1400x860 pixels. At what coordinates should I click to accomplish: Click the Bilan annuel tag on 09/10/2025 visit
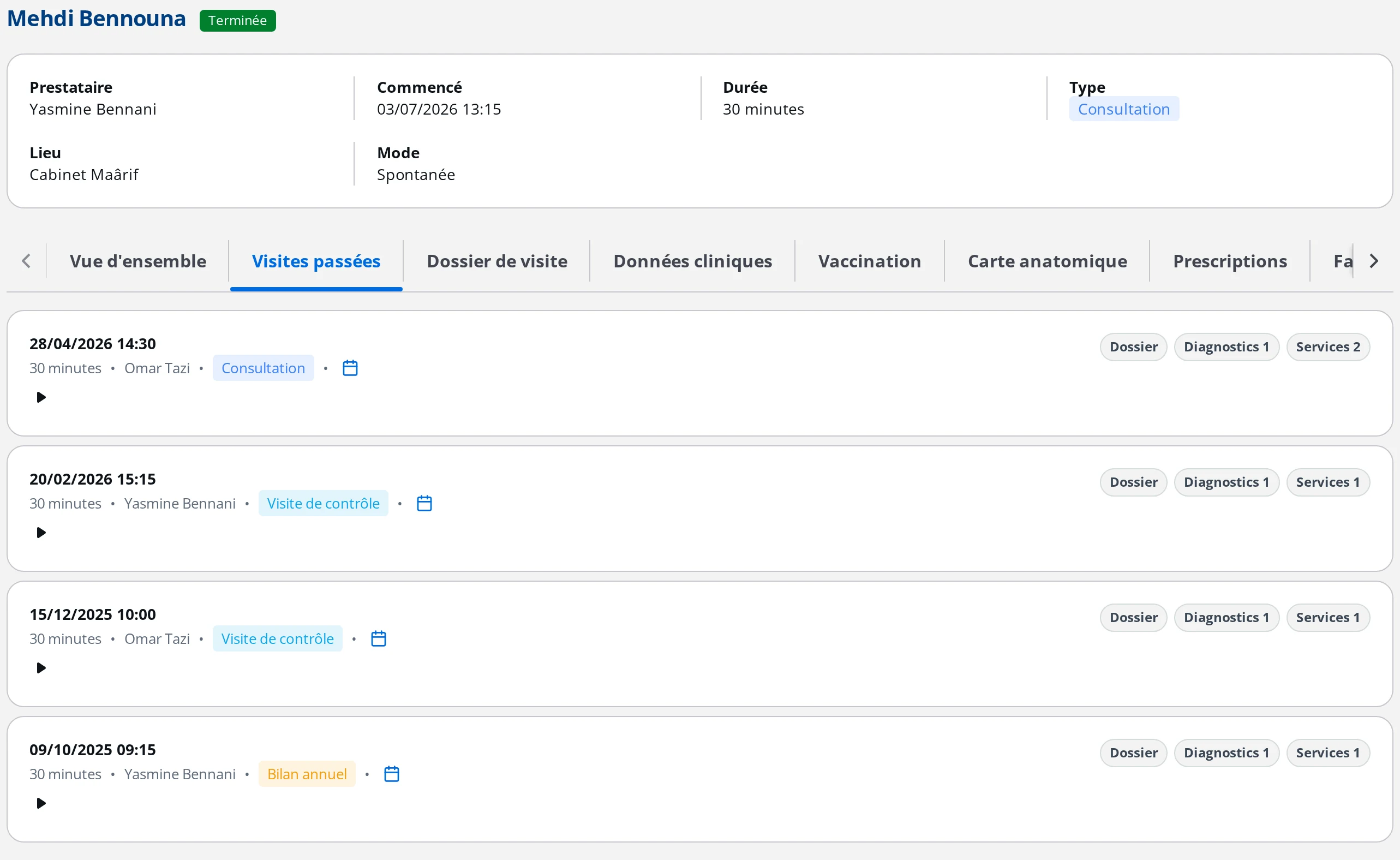tap(307, 774)
